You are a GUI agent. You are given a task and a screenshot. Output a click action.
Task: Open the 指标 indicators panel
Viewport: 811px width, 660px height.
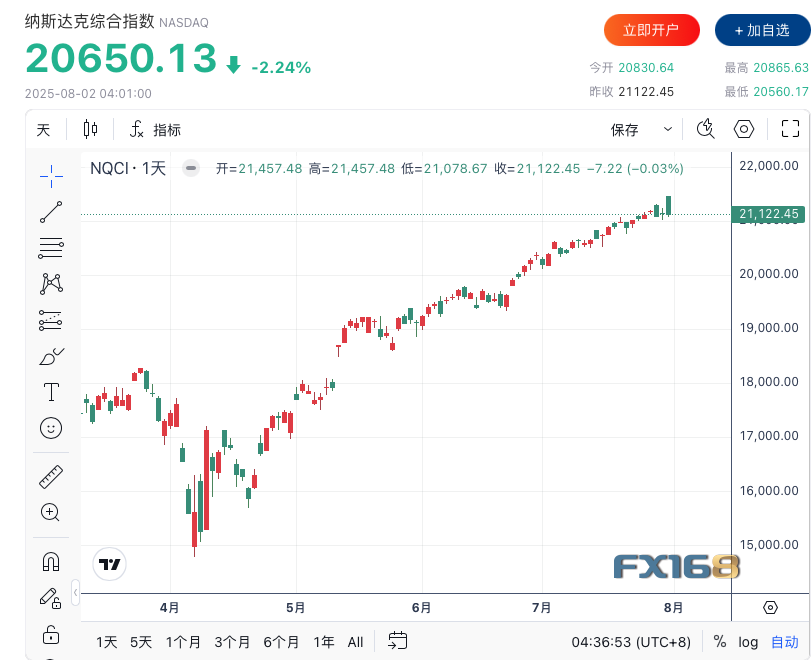156,129
